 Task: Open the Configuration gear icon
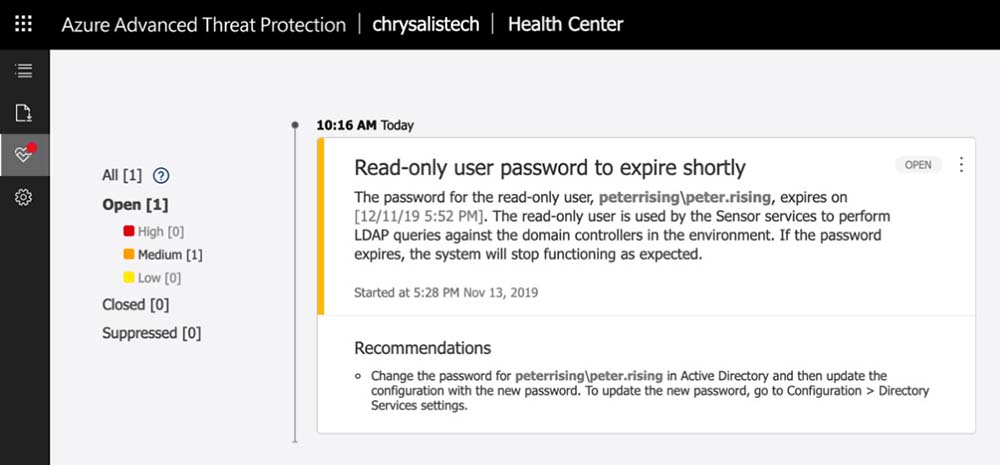coord(24,197)
